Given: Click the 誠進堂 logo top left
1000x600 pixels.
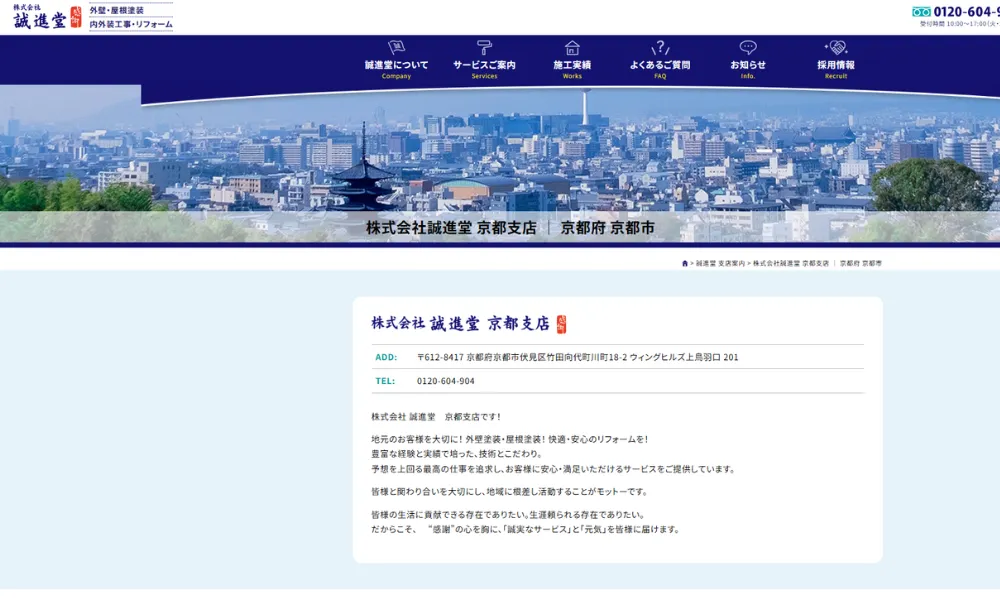Looking at the screenshot, I should (x=40, y=18).
